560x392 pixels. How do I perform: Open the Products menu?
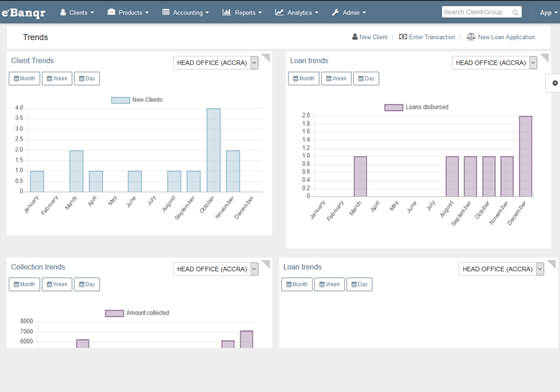pyautogui.click(x=128, y=12)
